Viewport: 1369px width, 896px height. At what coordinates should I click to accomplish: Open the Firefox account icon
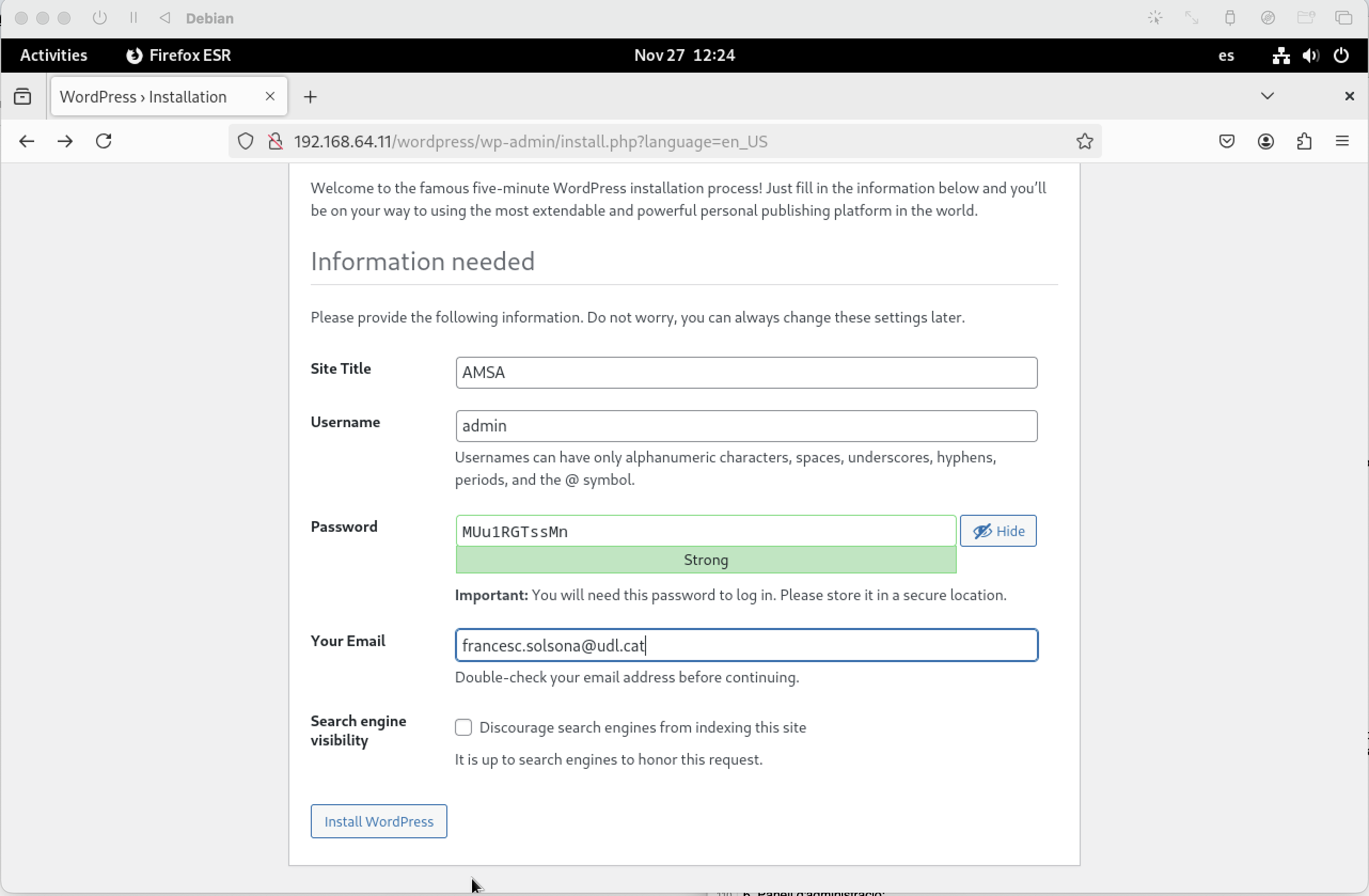click(1265, 142)
